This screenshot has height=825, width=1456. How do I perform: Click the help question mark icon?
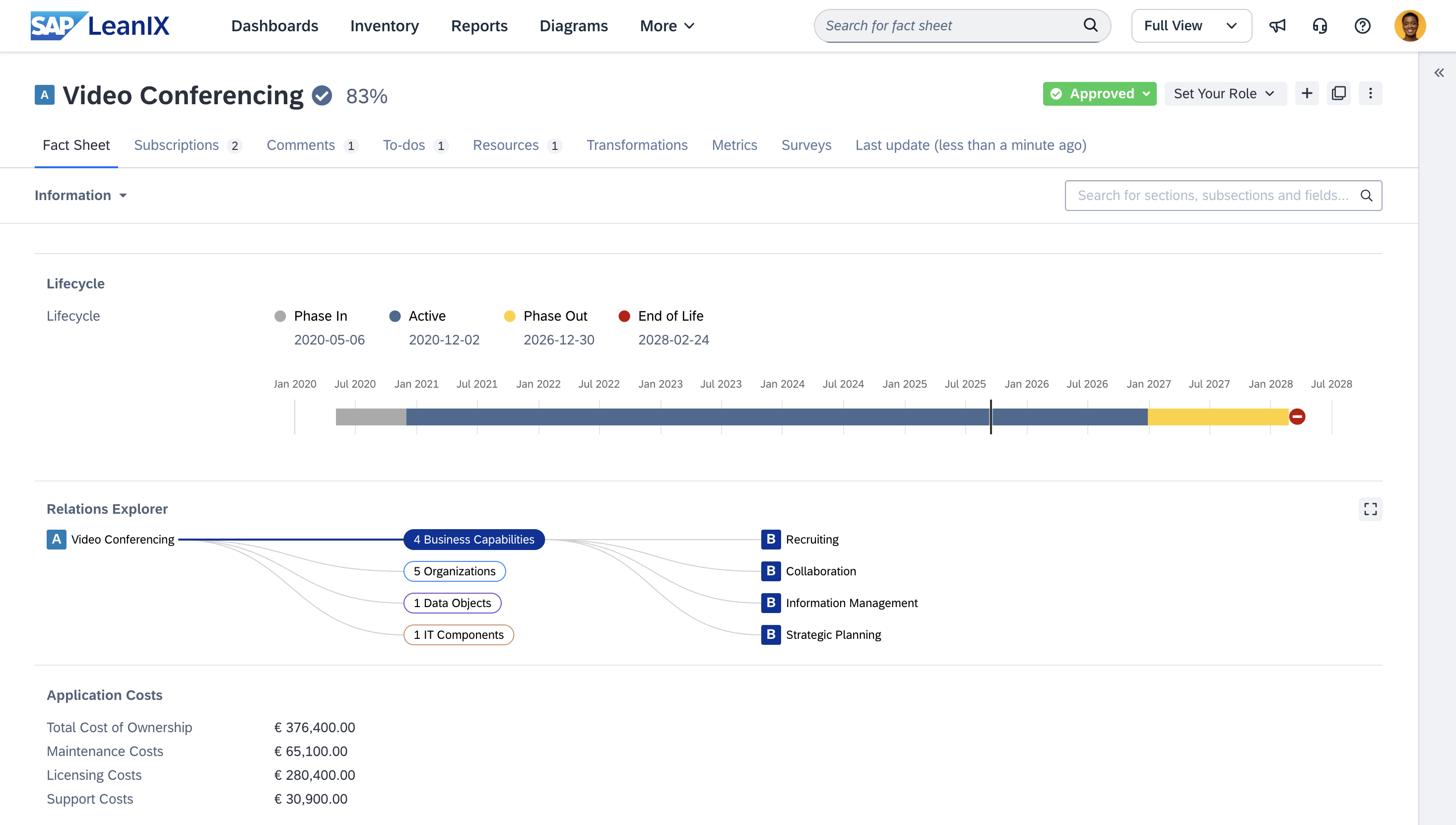click(1362, 25)
